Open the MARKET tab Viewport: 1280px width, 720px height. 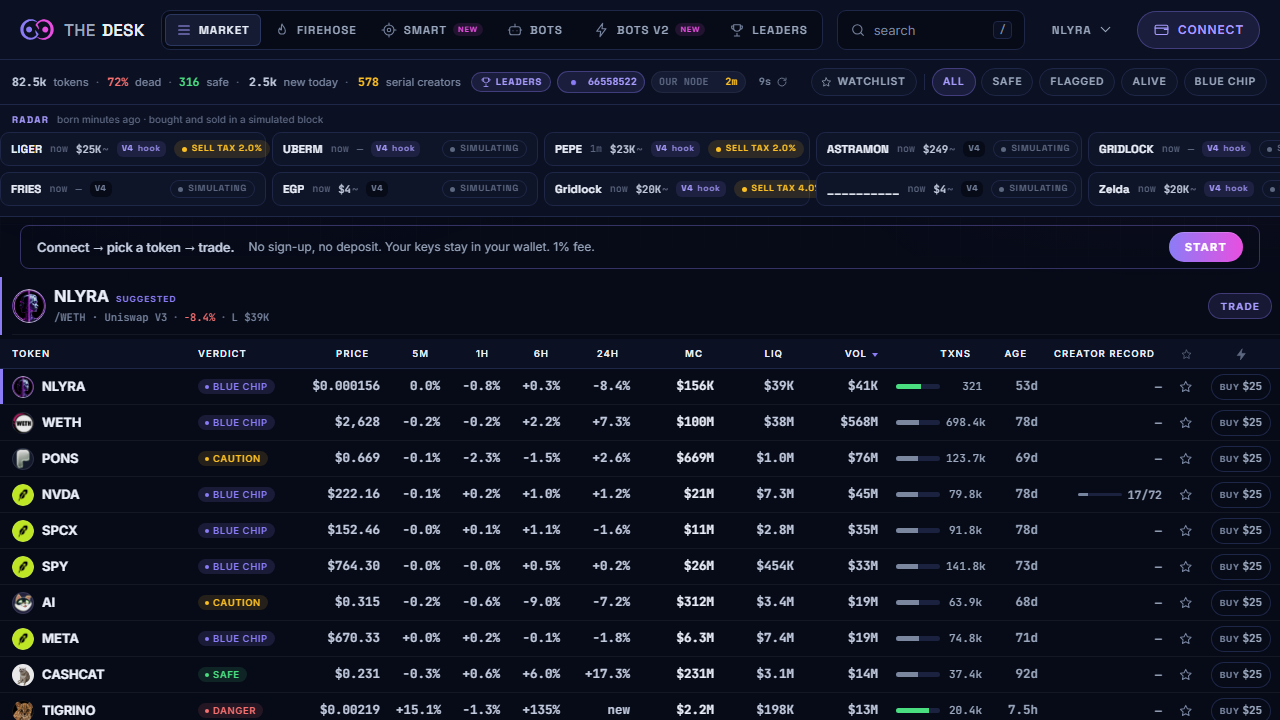[x=213, y=30]
